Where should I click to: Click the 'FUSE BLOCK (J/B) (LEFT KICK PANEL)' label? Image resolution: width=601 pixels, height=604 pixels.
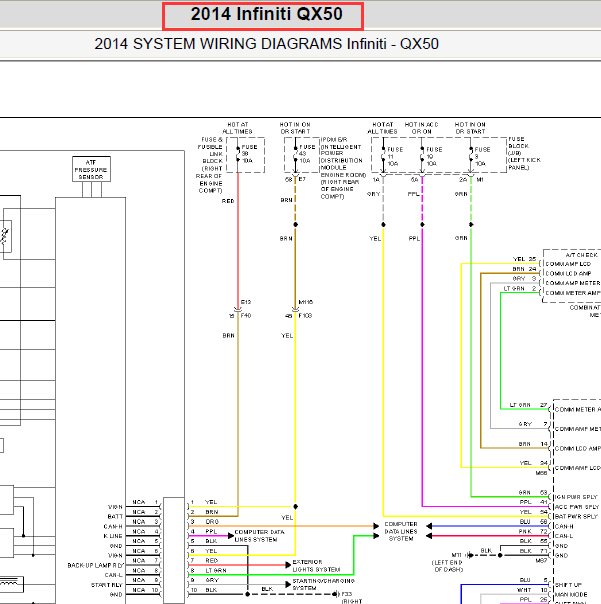tap(524, 153)
